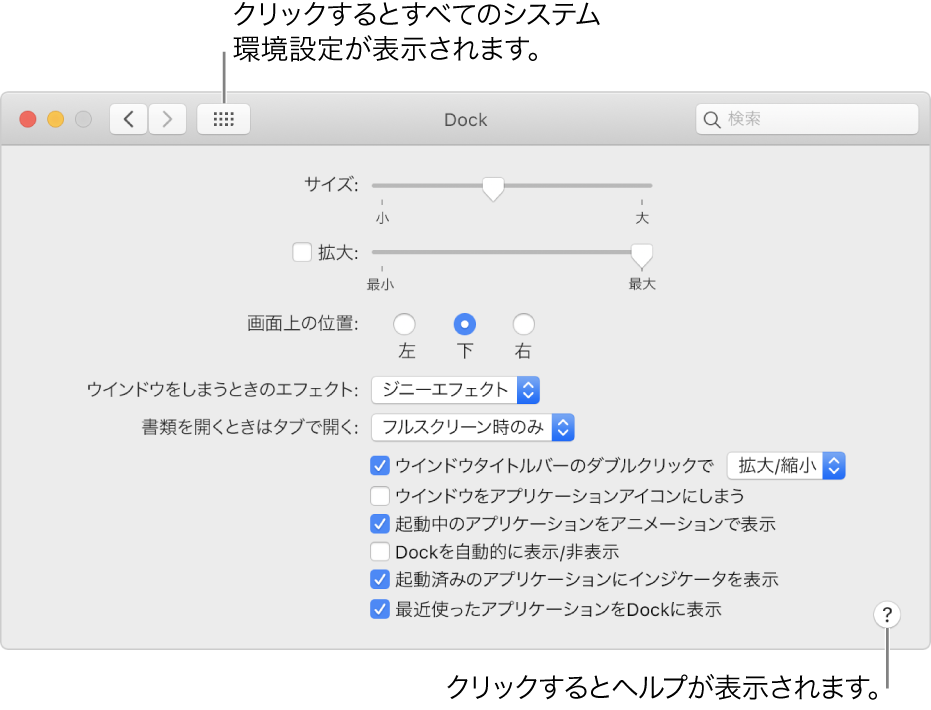Open the 拡大/縮小 double-click action dropdown

pyautogui.click(x=786, y=466)
